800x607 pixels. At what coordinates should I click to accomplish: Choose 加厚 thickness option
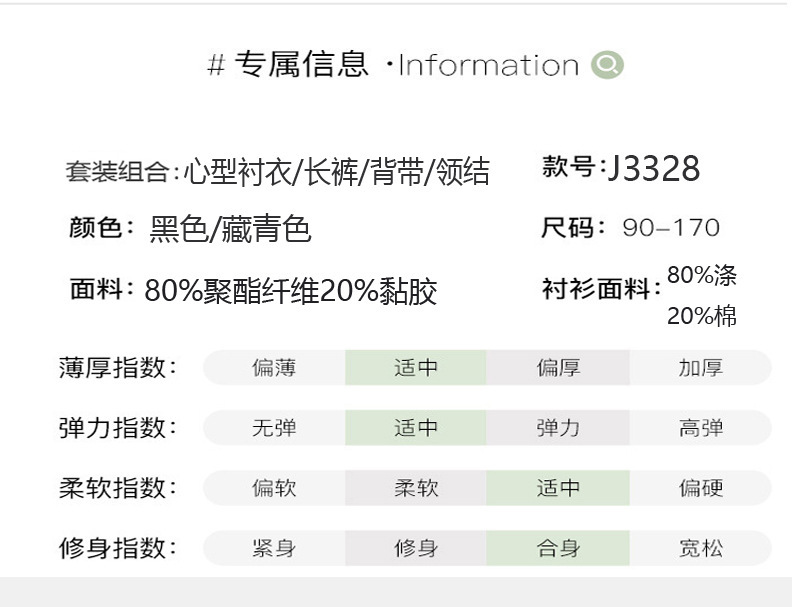(x=700, y=368)
